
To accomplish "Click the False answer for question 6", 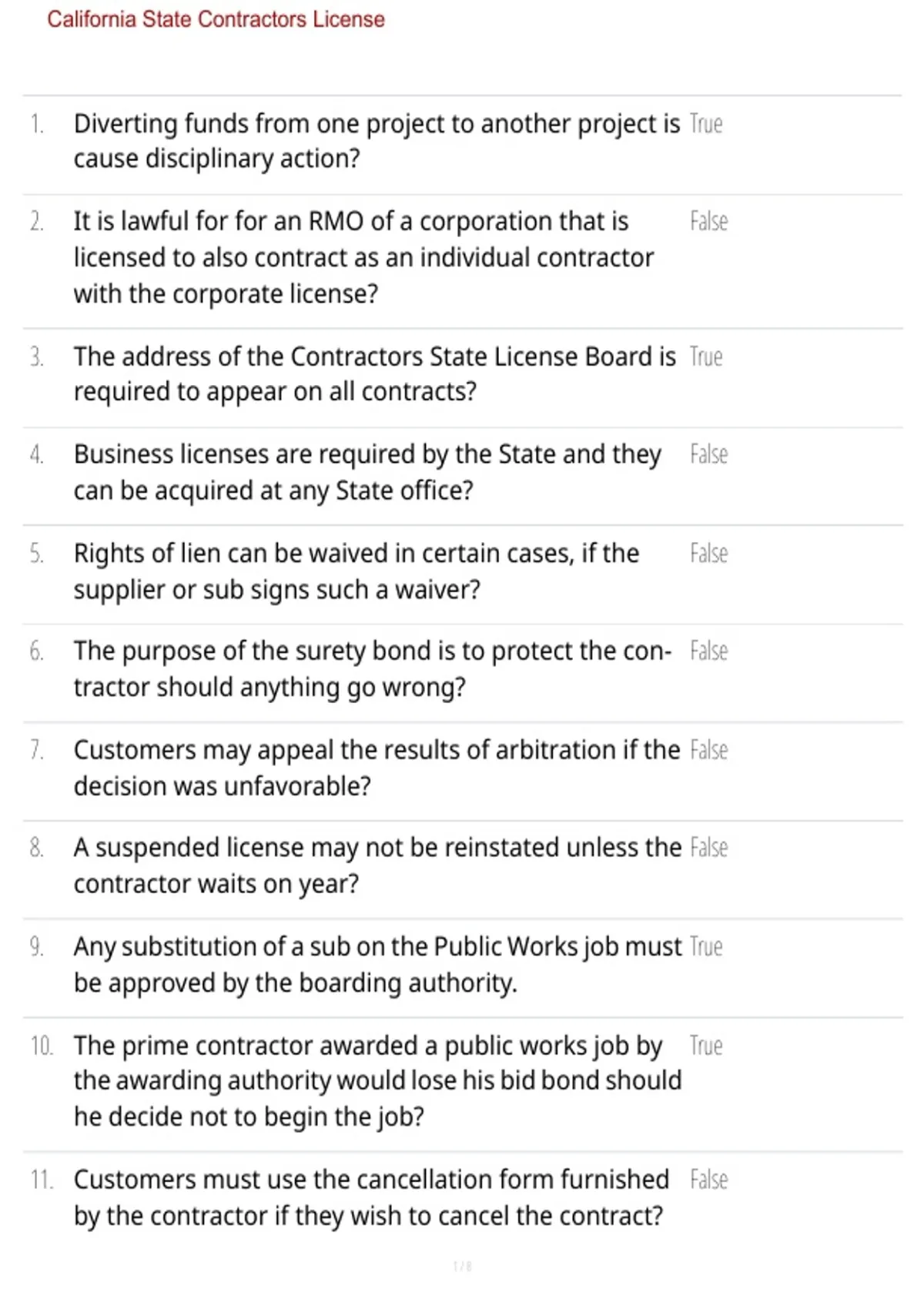I will click(x=708, y=651).
